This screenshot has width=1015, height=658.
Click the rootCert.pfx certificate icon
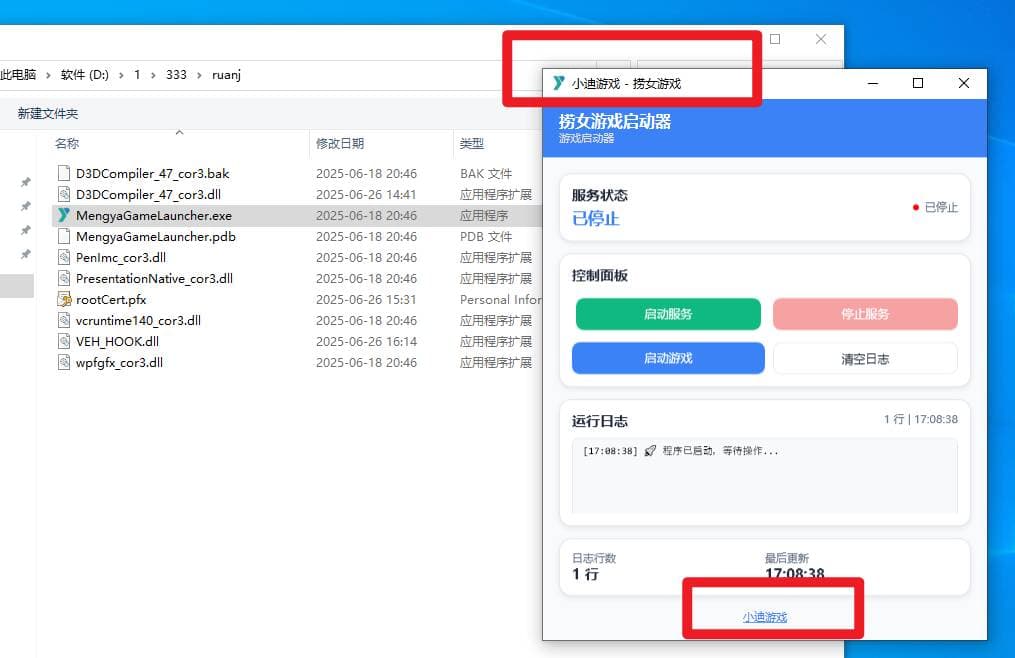[64, 299]
